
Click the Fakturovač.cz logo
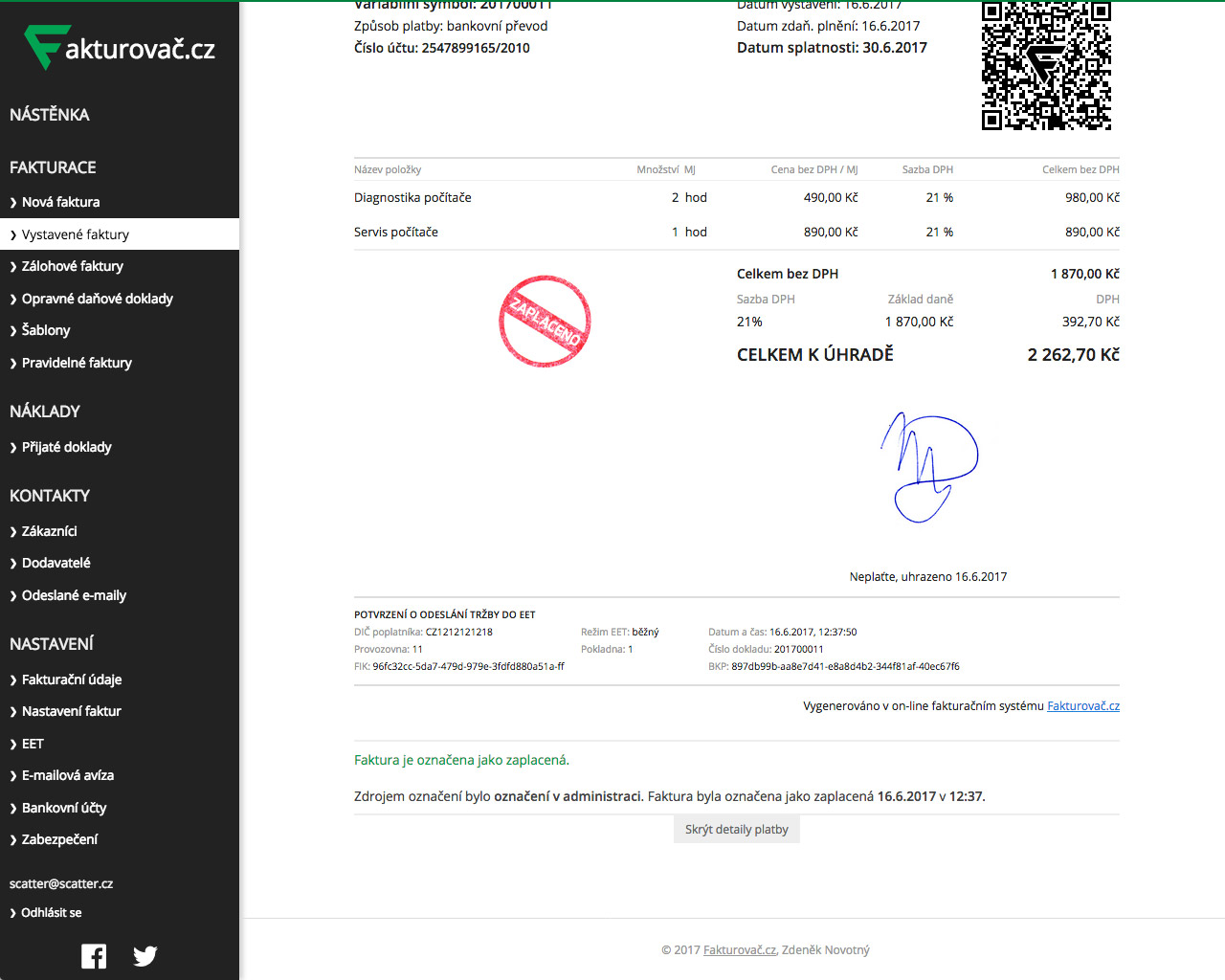[120, 46]
